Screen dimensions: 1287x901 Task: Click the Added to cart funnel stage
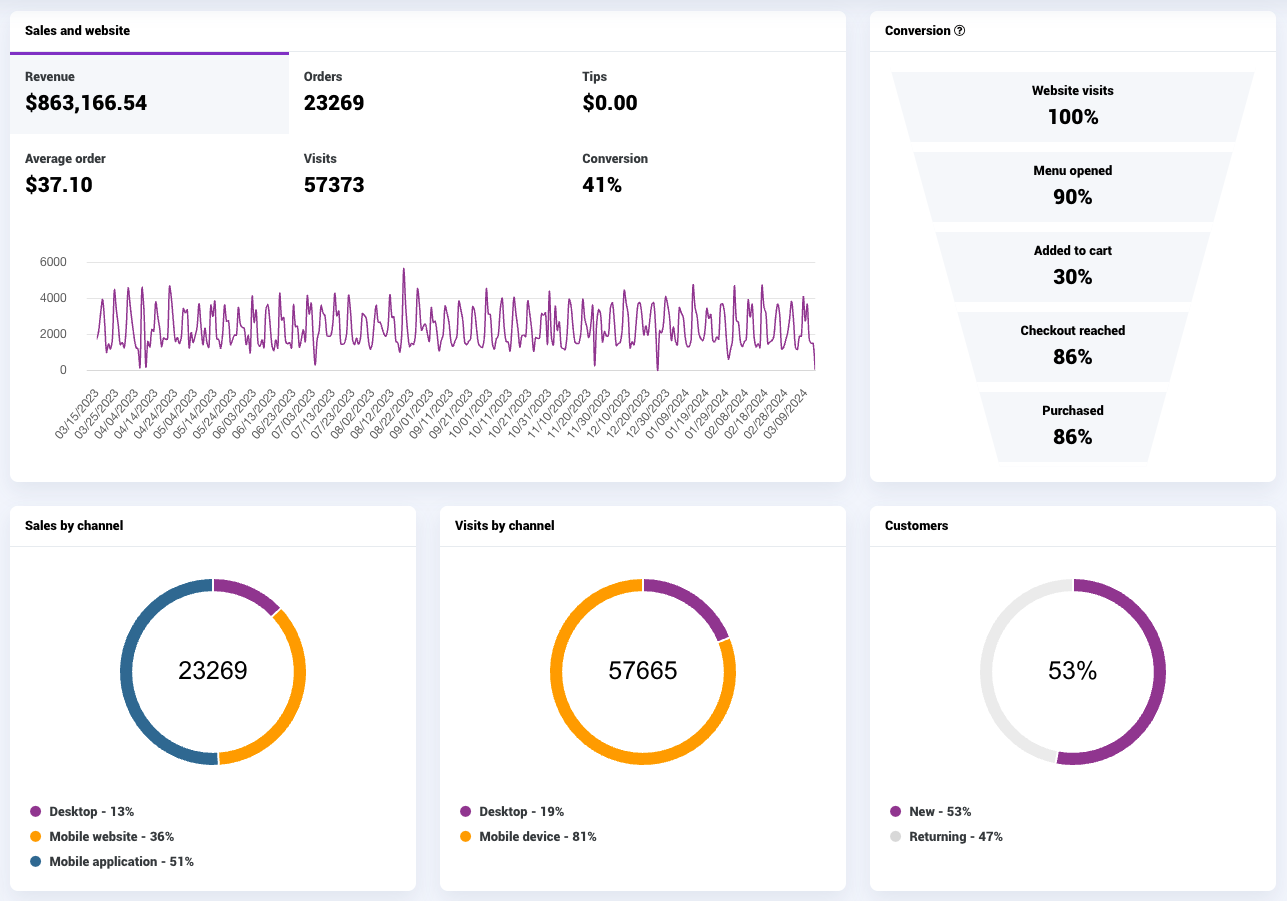click(1072, 267)
